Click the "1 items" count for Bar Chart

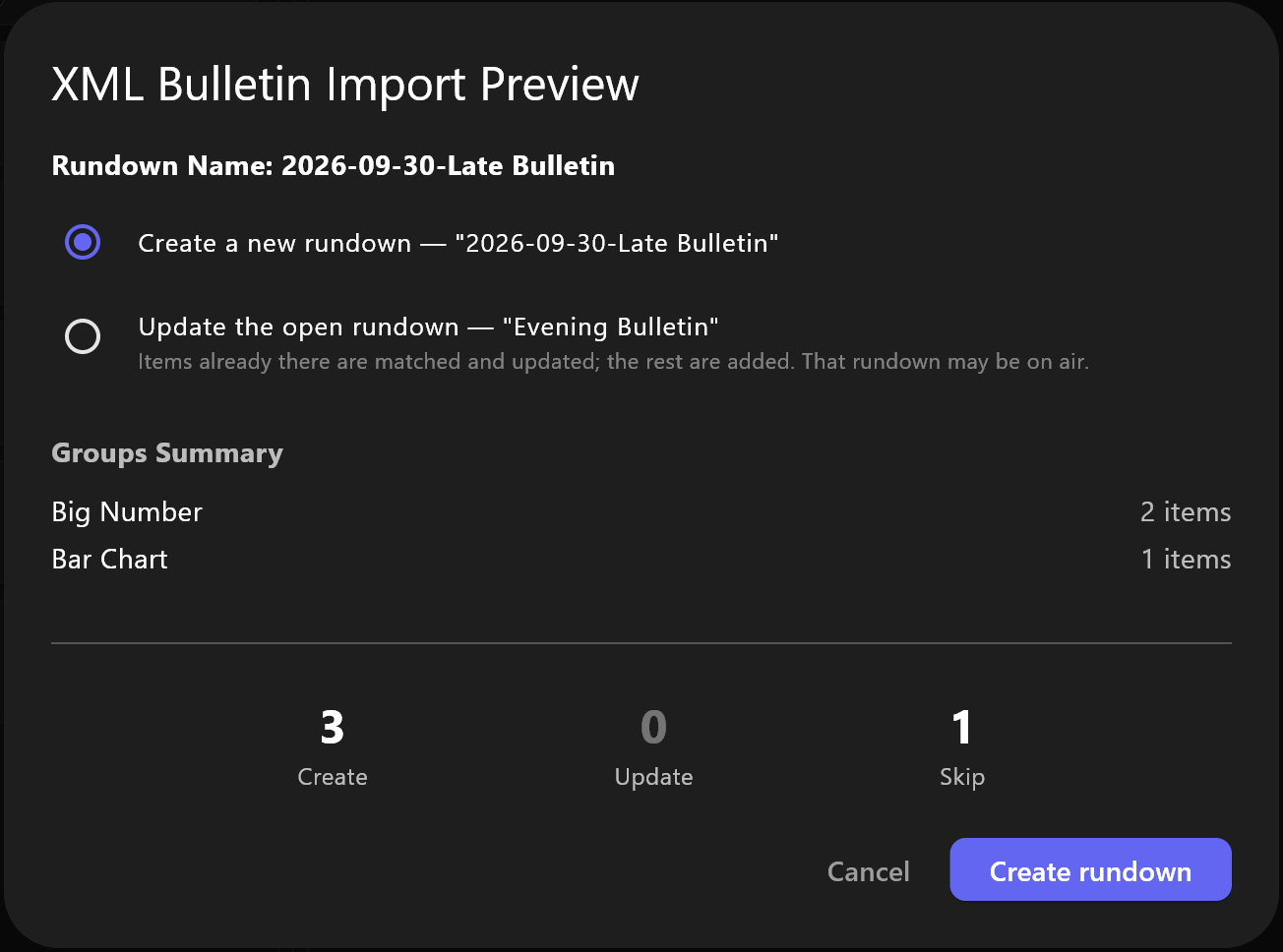click(1187, 559)
